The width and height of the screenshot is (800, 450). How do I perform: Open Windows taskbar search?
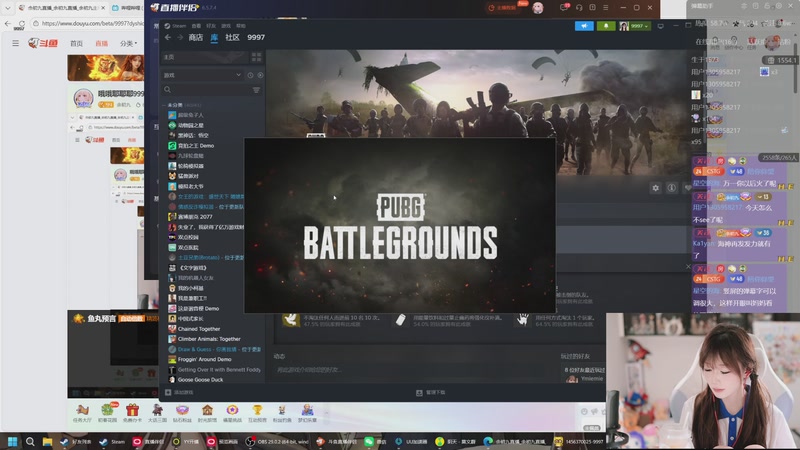coord(30,441)
